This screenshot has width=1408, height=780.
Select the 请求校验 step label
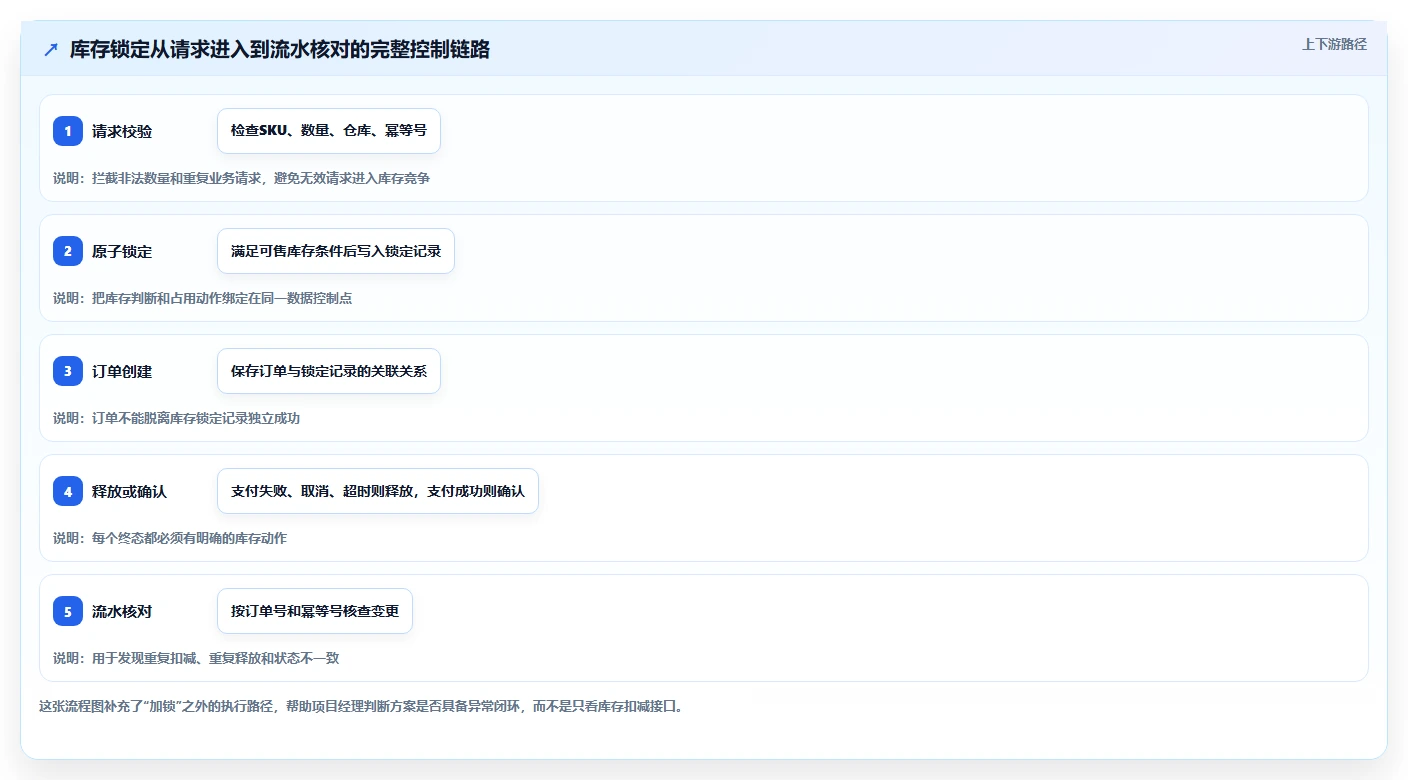point(122,131)
